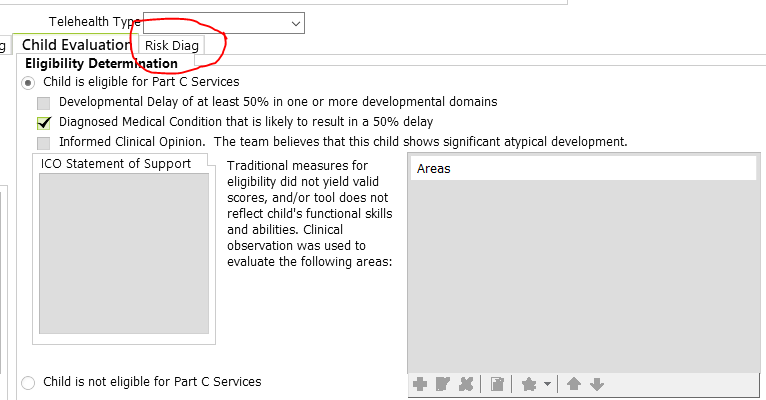Image resolution: width=766 pixels, height=400 pixels.
Task: Click the Areas column header
Action: click(x=582, y=168)
